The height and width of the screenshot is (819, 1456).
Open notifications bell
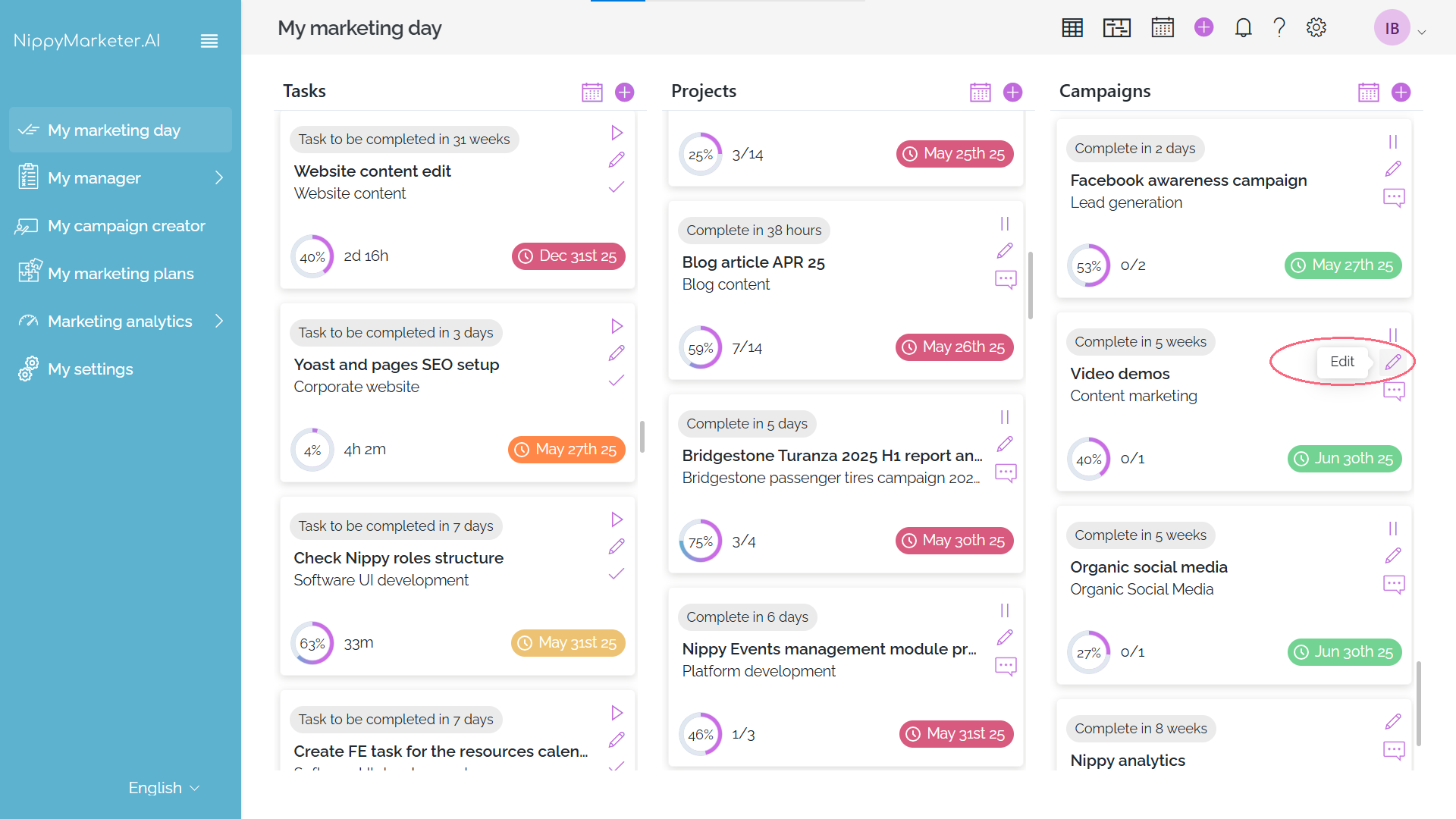[x=1243, y=28]
